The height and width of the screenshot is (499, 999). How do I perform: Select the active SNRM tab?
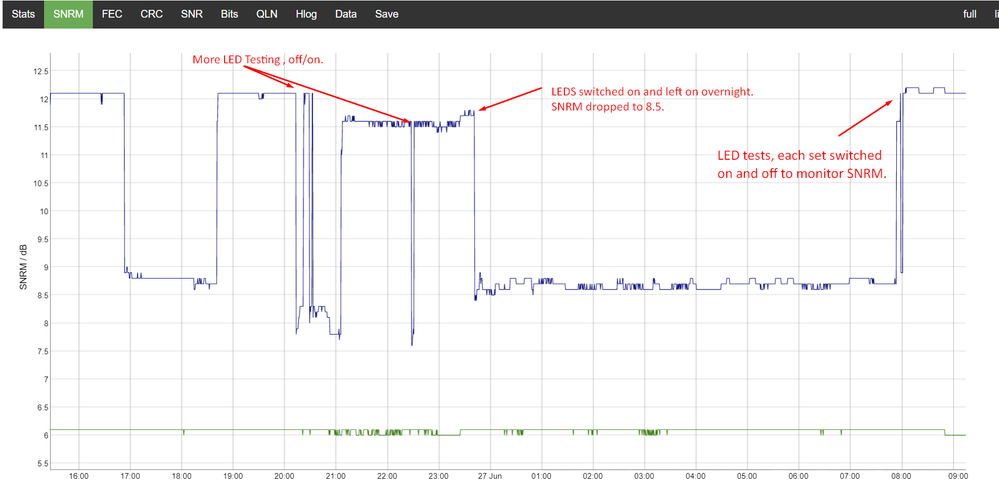point(68,14)
